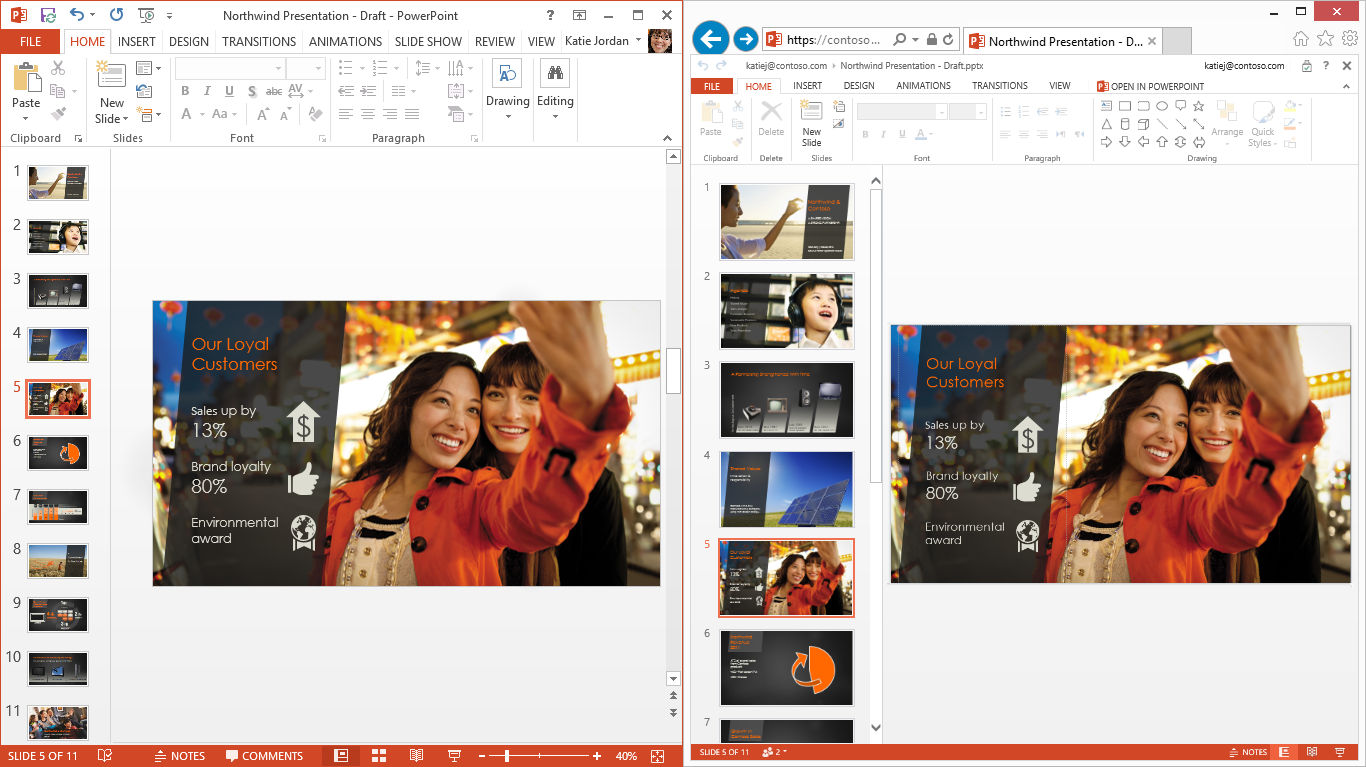Click Start From Beginning in the Quick Access Toolbar

pos(146,15)
